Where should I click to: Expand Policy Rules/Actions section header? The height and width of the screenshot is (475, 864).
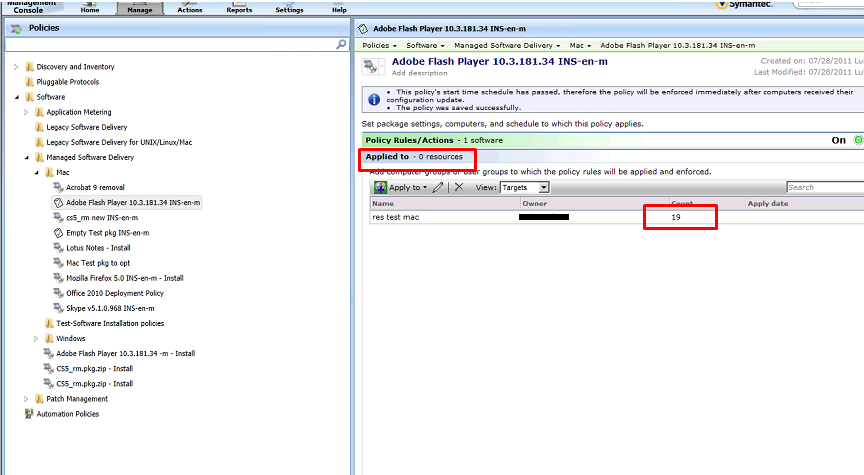pos(612,141)
